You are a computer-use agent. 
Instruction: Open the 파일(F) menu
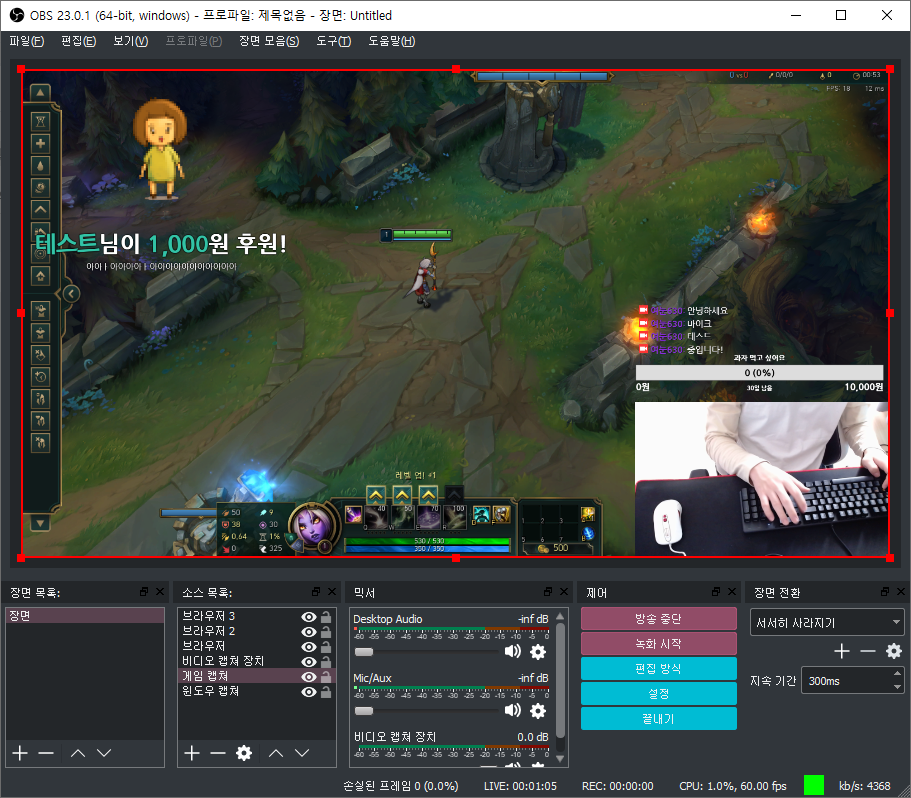coord(27,41)
